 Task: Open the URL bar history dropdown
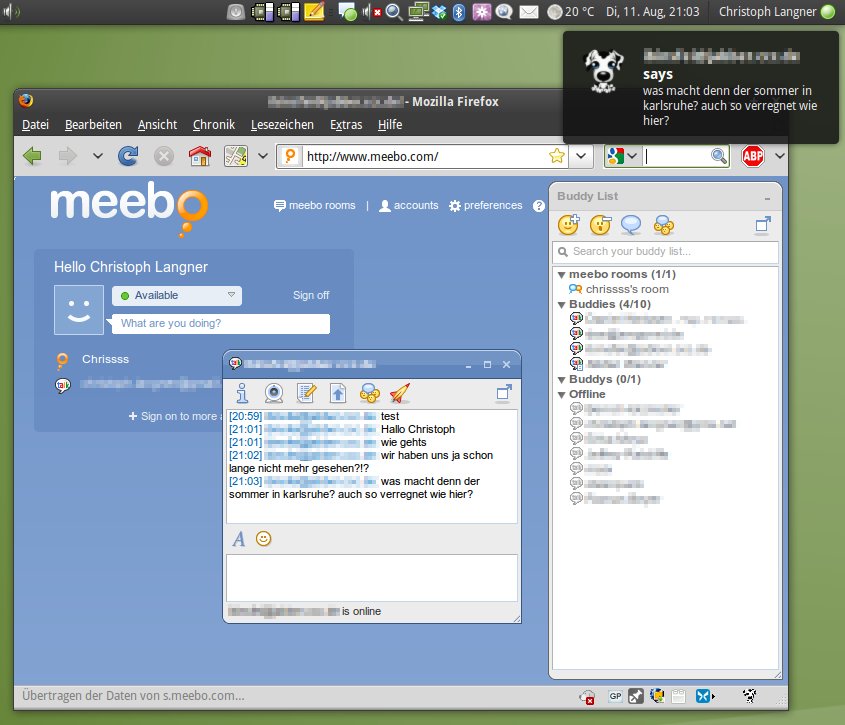581,156
